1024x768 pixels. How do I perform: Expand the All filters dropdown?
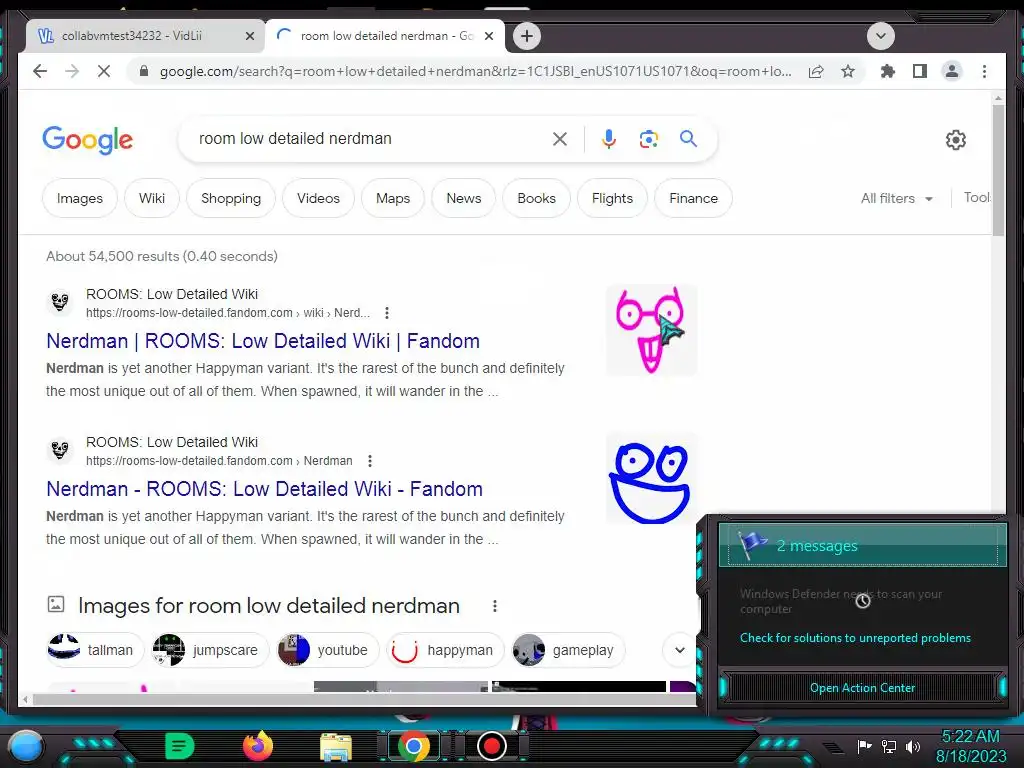click(896, 198)
